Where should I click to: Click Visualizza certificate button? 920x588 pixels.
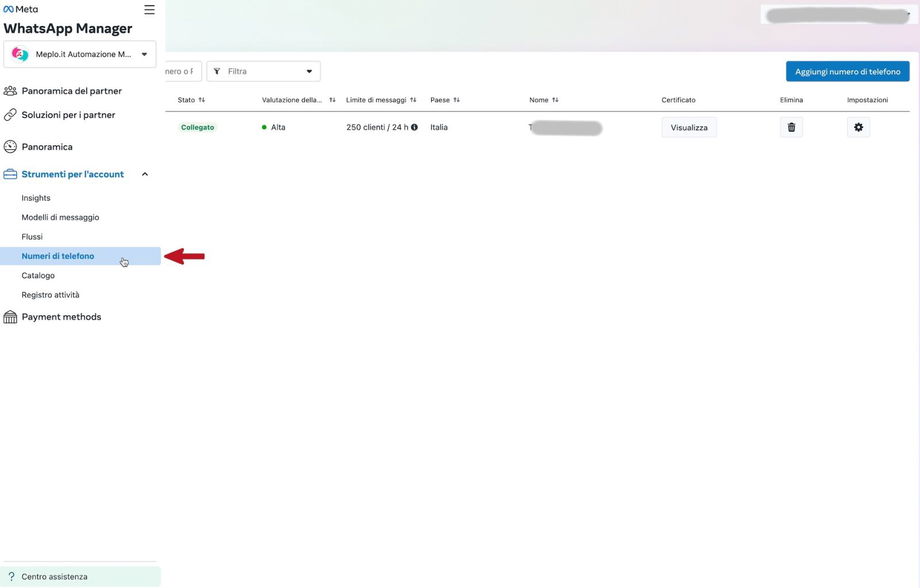tap(689, 127)
